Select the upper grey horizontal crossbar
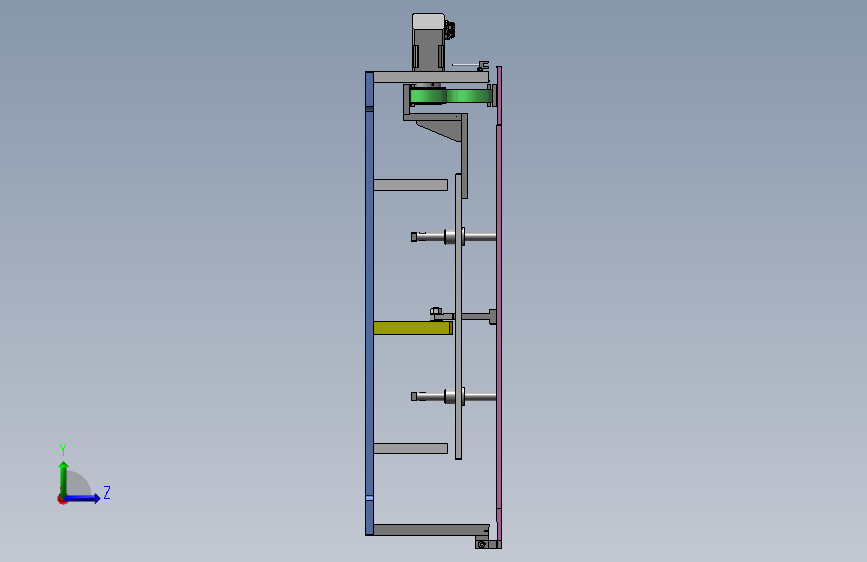This screenshot has width=867, height=562. (411, 185)
